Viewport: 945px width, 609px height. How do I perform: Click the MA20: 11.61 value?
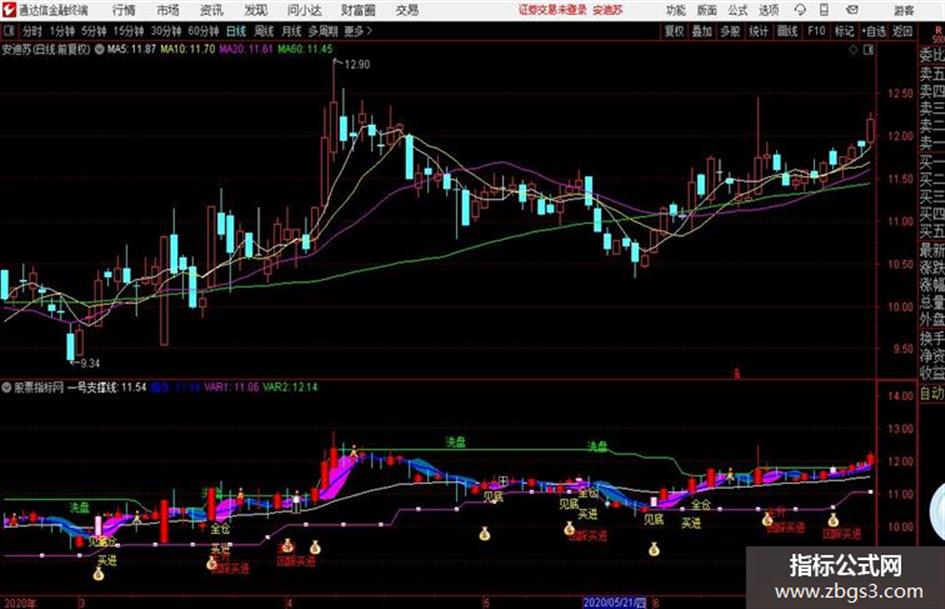pyautogui.click(x=246, y=49)
